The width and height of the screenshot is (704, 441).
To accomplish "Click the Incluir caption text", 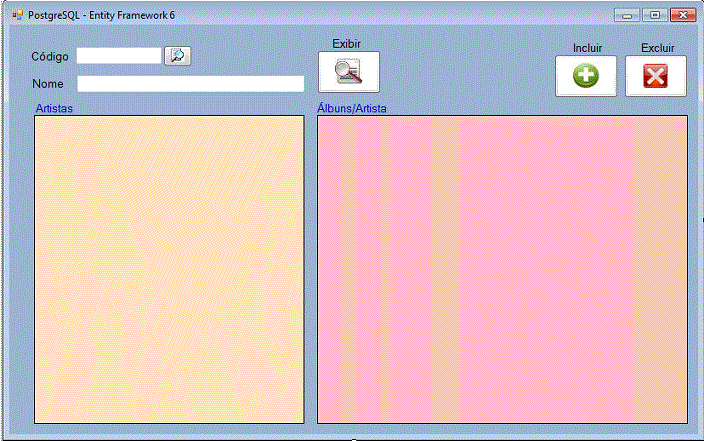I will point(587,48).
